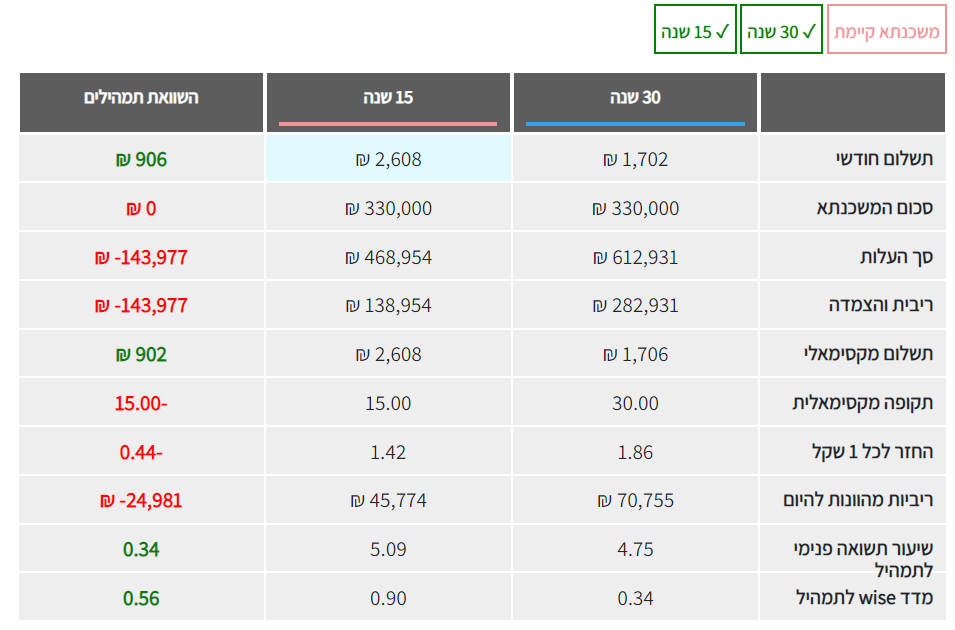Viewport: 955px width, 630px height.
Task: Toggle the "30 שנה" checked filter button
Action: coord(781,30)
